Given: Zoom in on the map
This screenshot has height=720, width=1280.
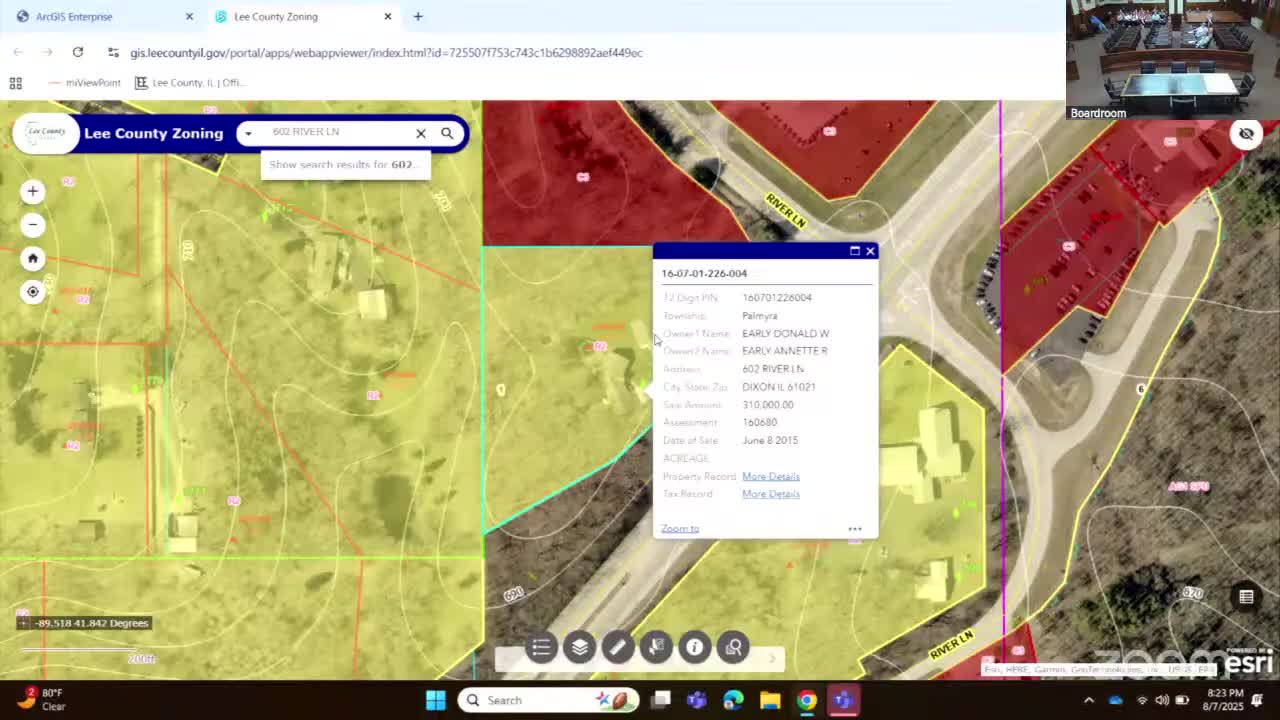Looking at the screenshot, I should click(33, 191).
